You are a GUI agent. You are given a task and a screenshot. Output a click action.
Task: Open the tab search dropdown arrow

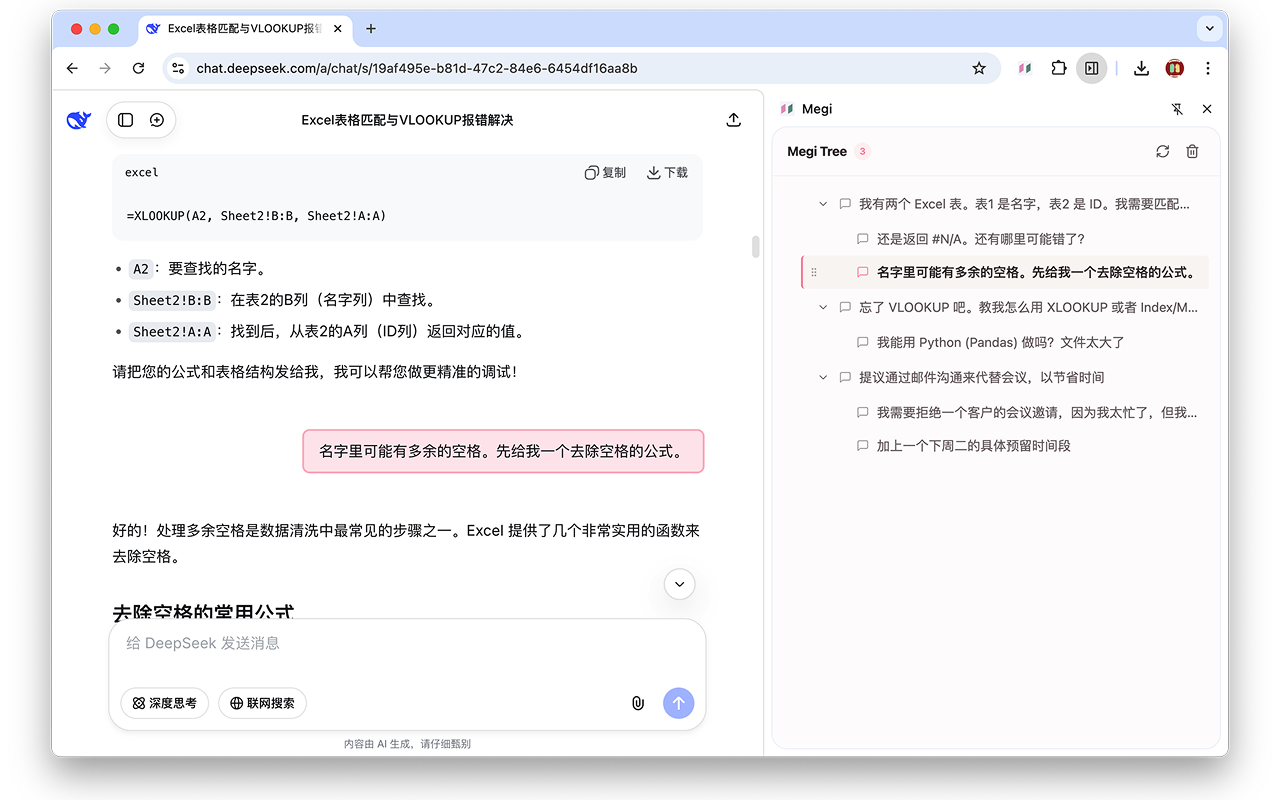click(x=1210, y=29)
